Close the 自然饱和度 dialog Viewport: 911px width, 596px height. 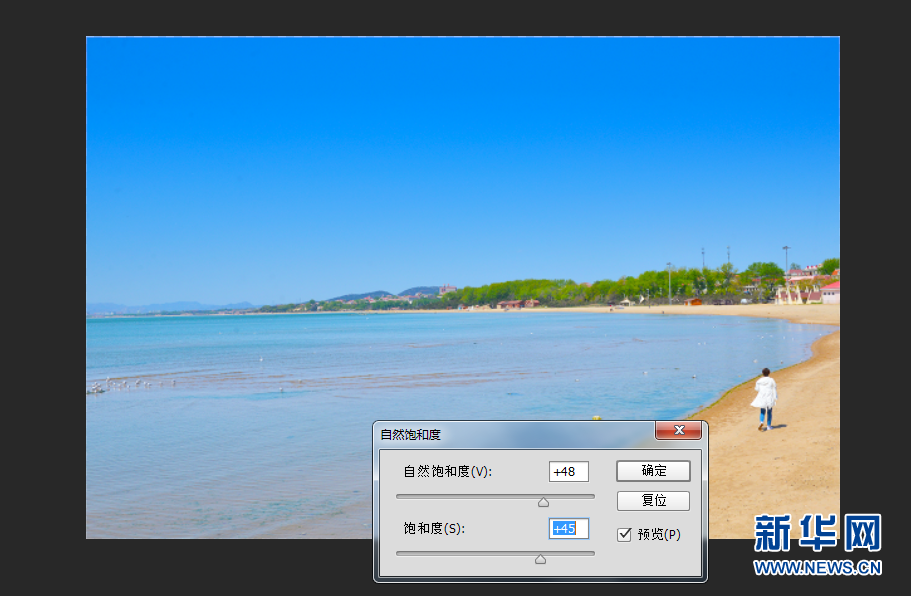[679, 430]
